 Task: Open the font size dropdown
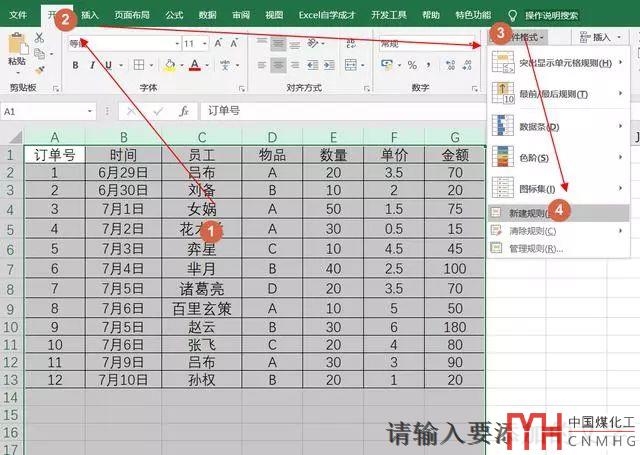(204, 44)
